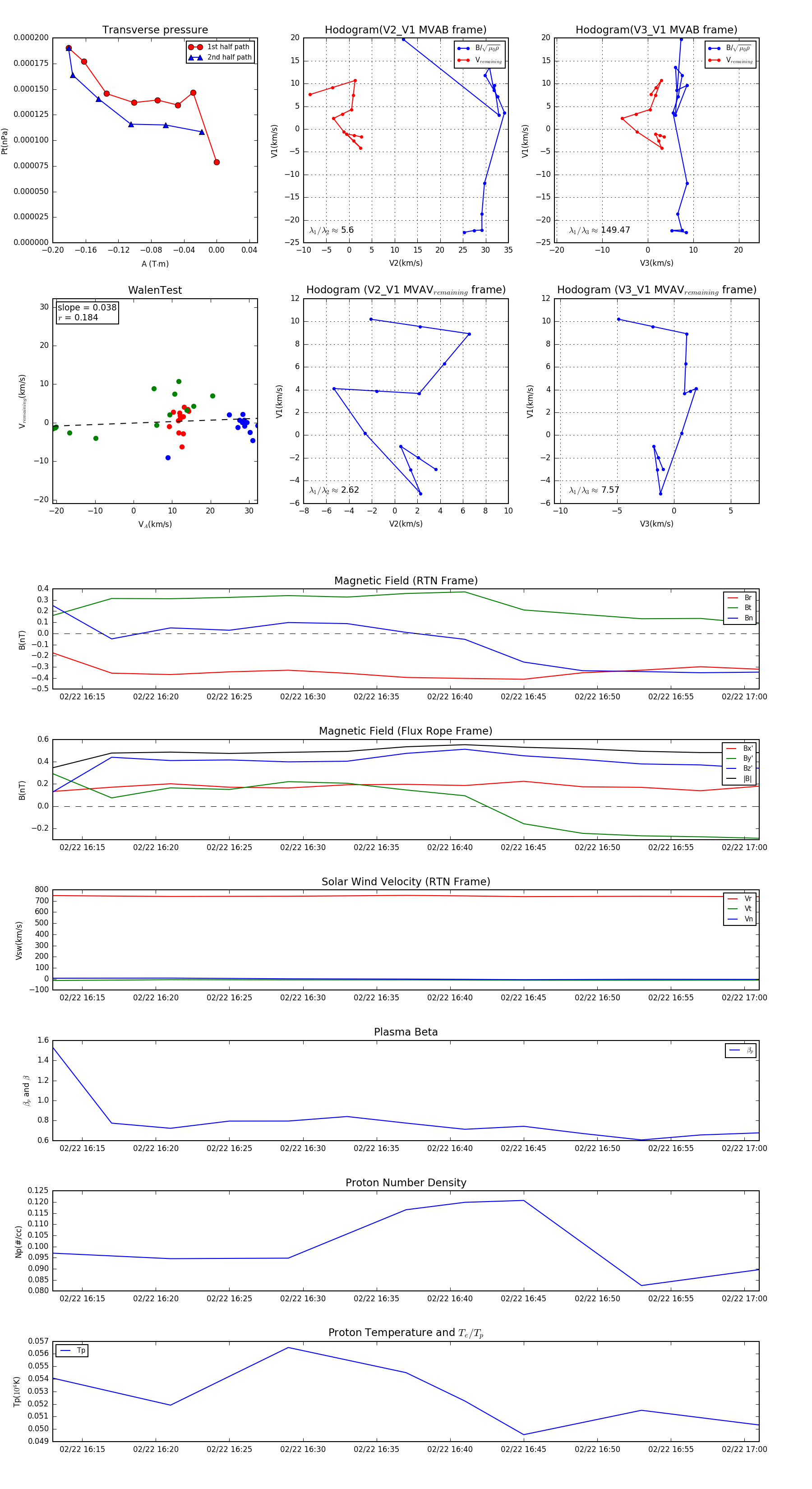Click 'Hodogram(V3_V1 MVAB frame)' title

[x=656, y=30]
